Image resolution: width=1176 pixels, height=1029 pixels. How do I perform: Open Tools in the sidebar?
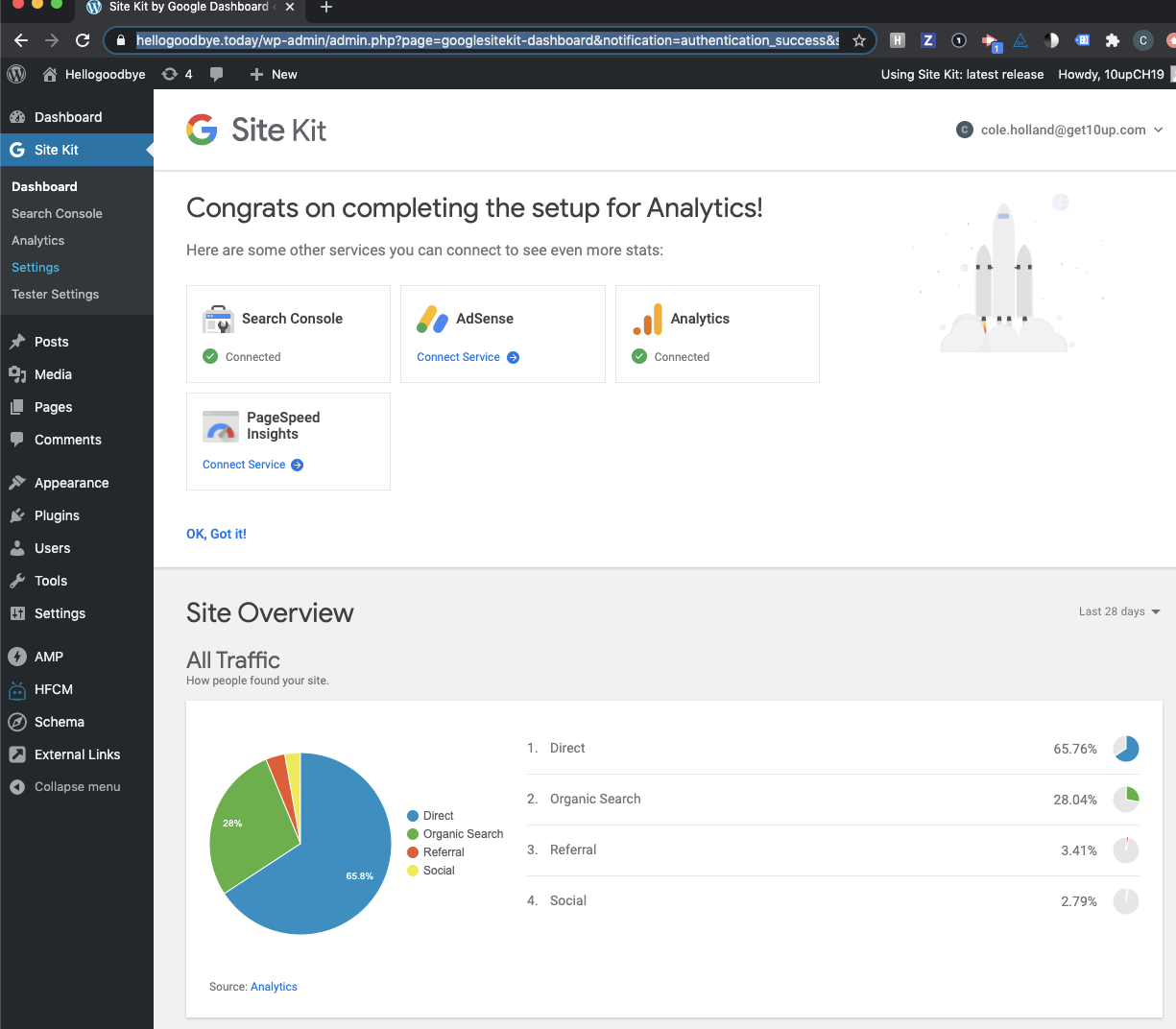77,581
